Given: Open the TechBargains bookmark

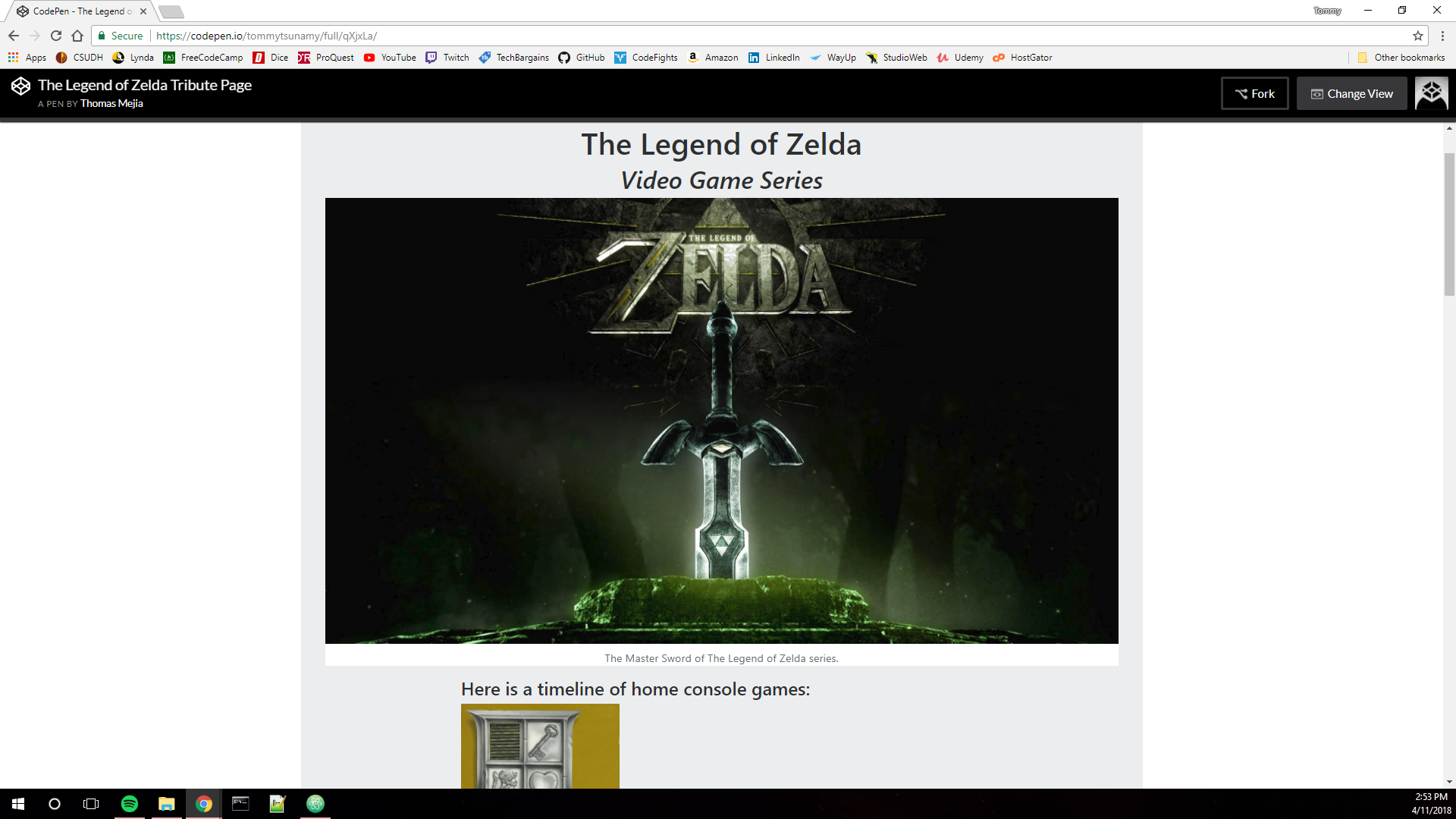Looking at the screenshot, I should (514, 58).
